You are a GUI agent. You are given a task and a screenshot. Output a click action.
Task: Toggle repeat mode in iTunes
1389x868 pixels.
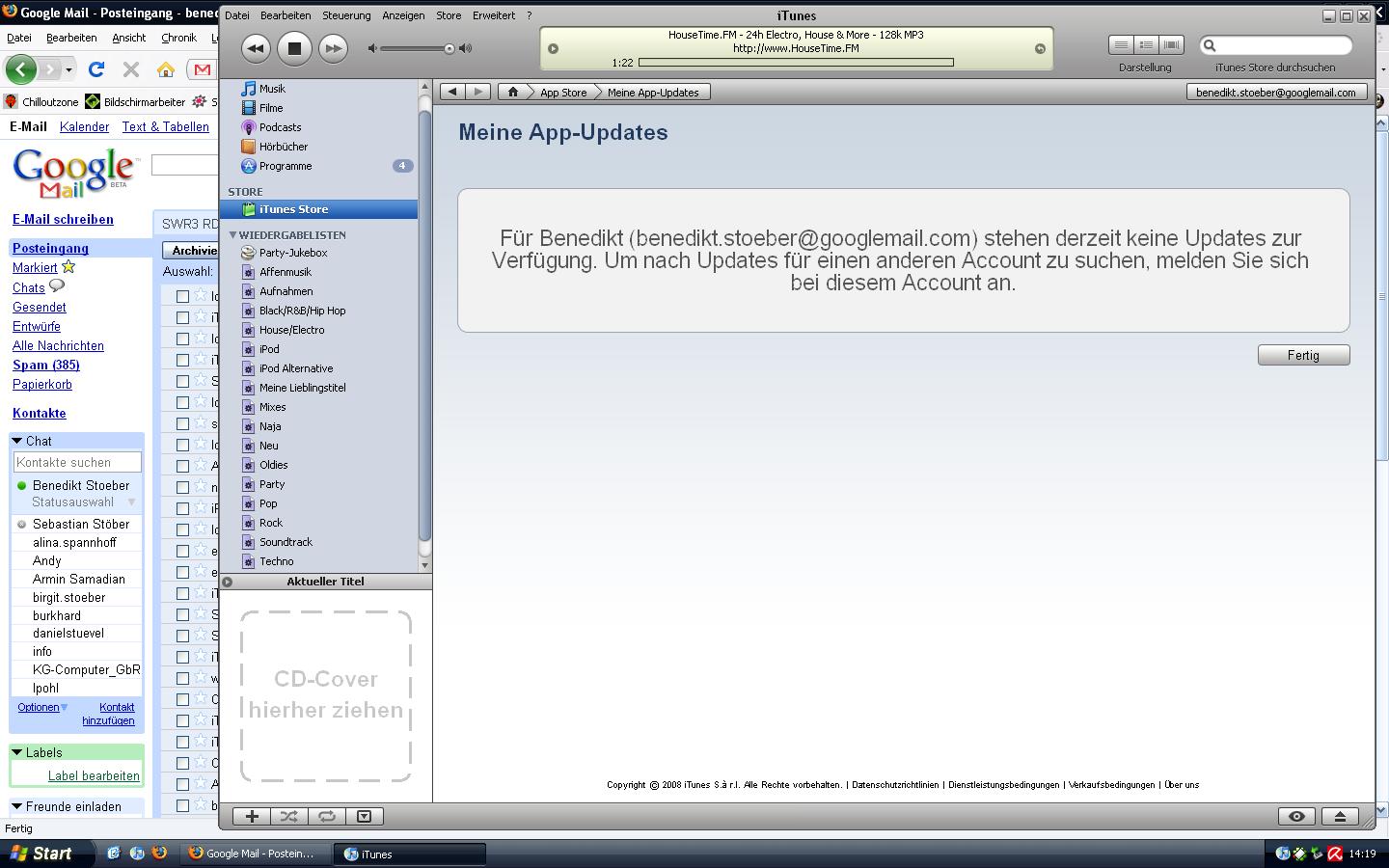coord(326,816)
